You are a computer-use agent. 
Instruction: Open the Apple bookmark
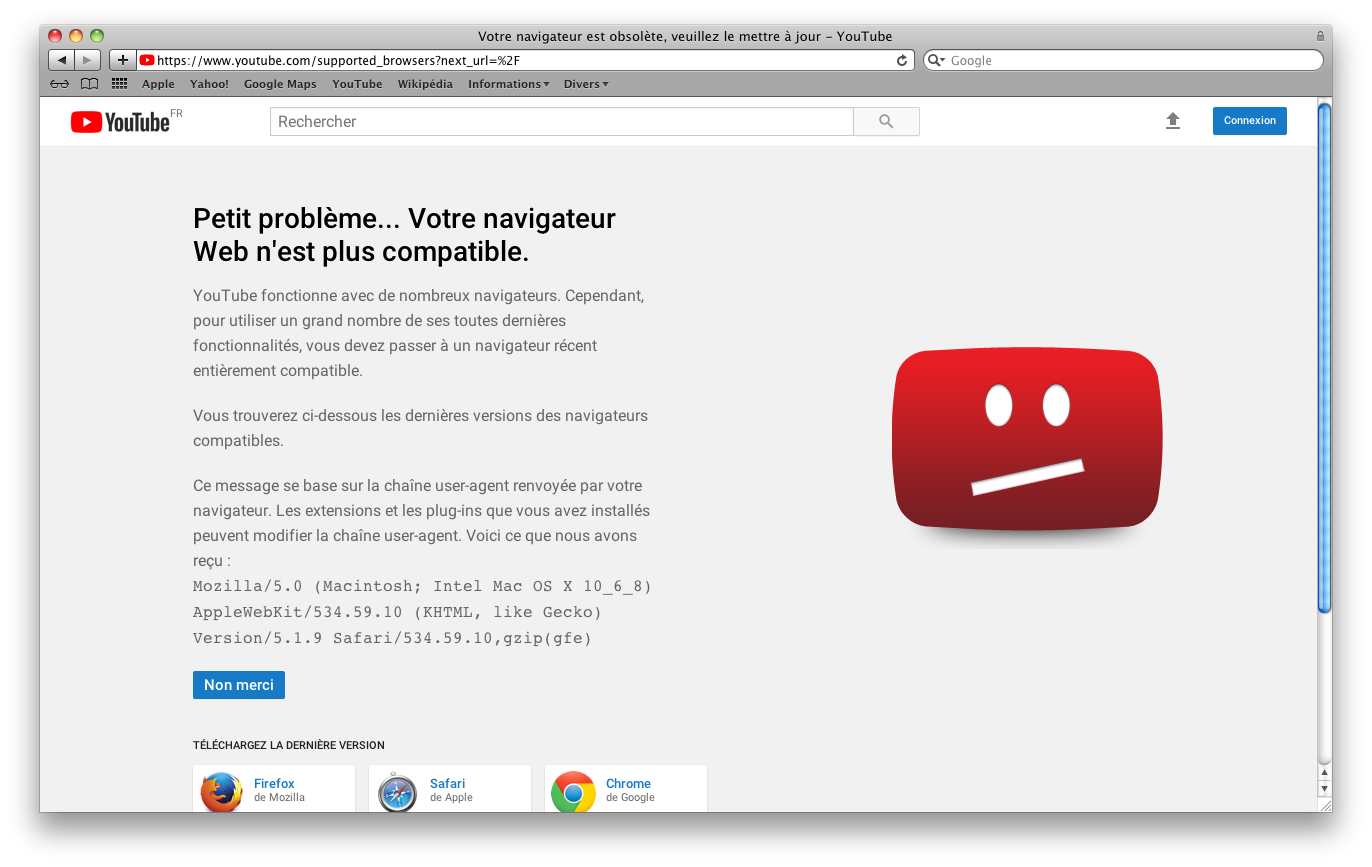coord(158,84)
